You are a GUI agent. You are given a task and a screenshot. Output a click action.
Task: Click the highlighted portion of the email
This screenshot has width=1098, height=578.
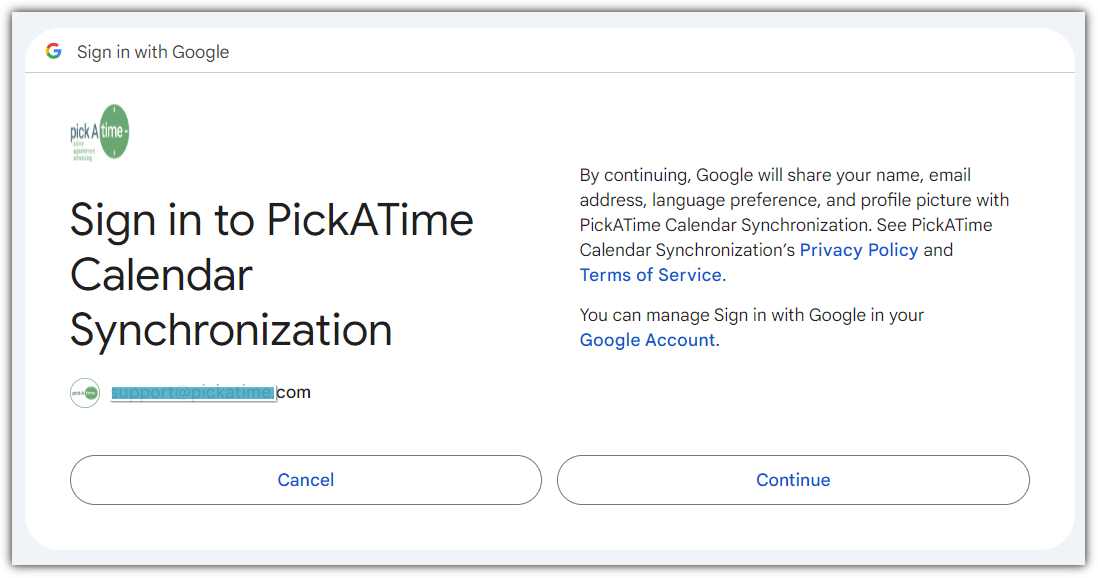pyautogui.click(x=192, y=393)
